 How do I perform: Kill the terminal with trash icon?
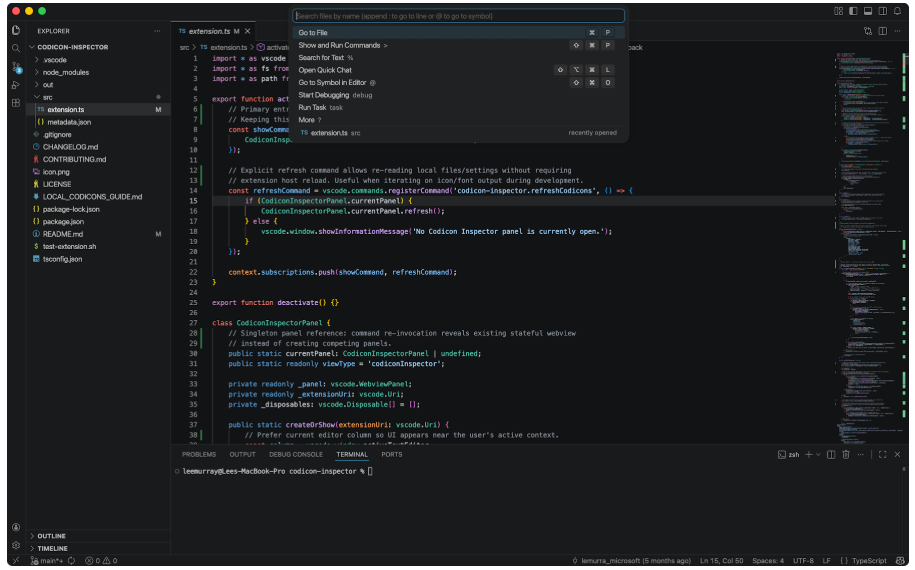coord(846,454)
